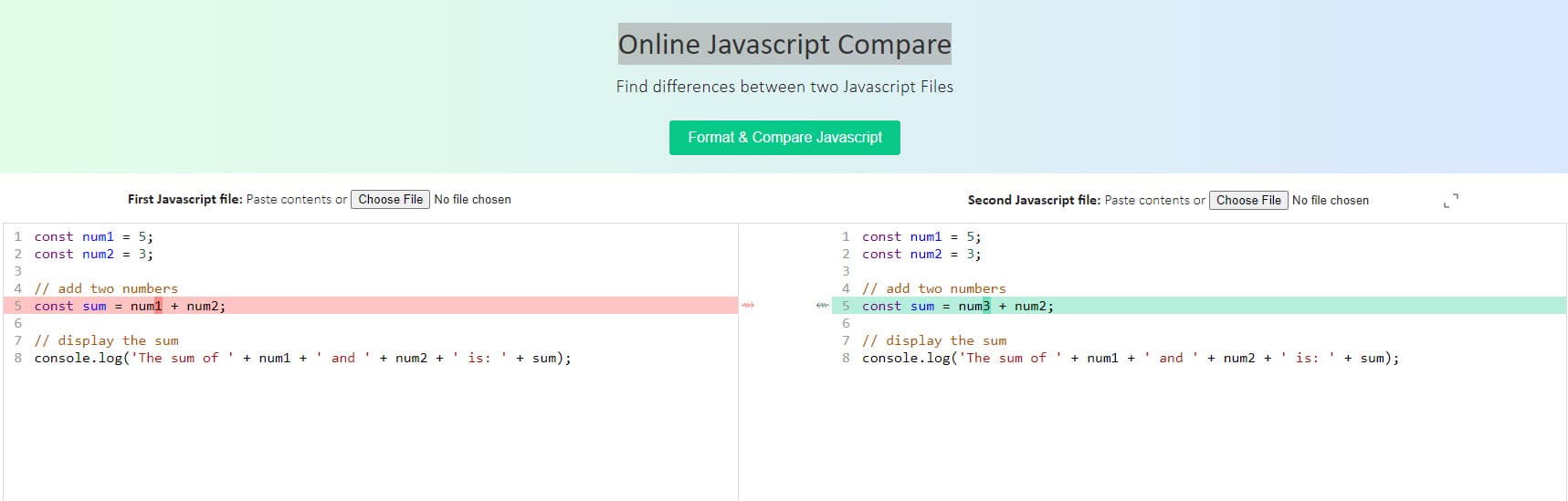
Task: Click left editor comment '// add two numbers'
Action: pyautogui.click(x=106, y=288)
